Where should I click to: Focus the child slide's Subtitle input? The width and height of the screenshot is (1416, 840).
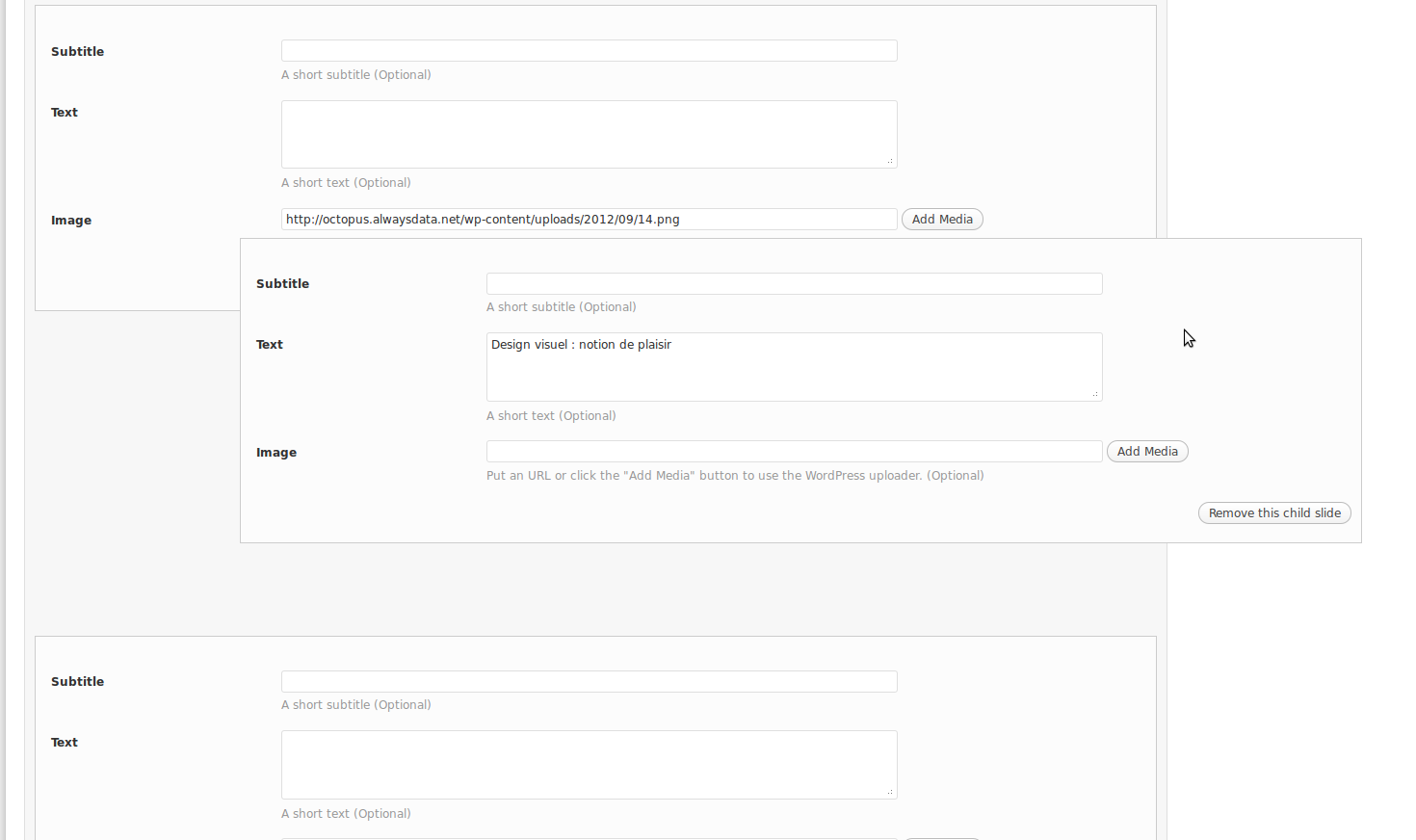coord(794,284)
